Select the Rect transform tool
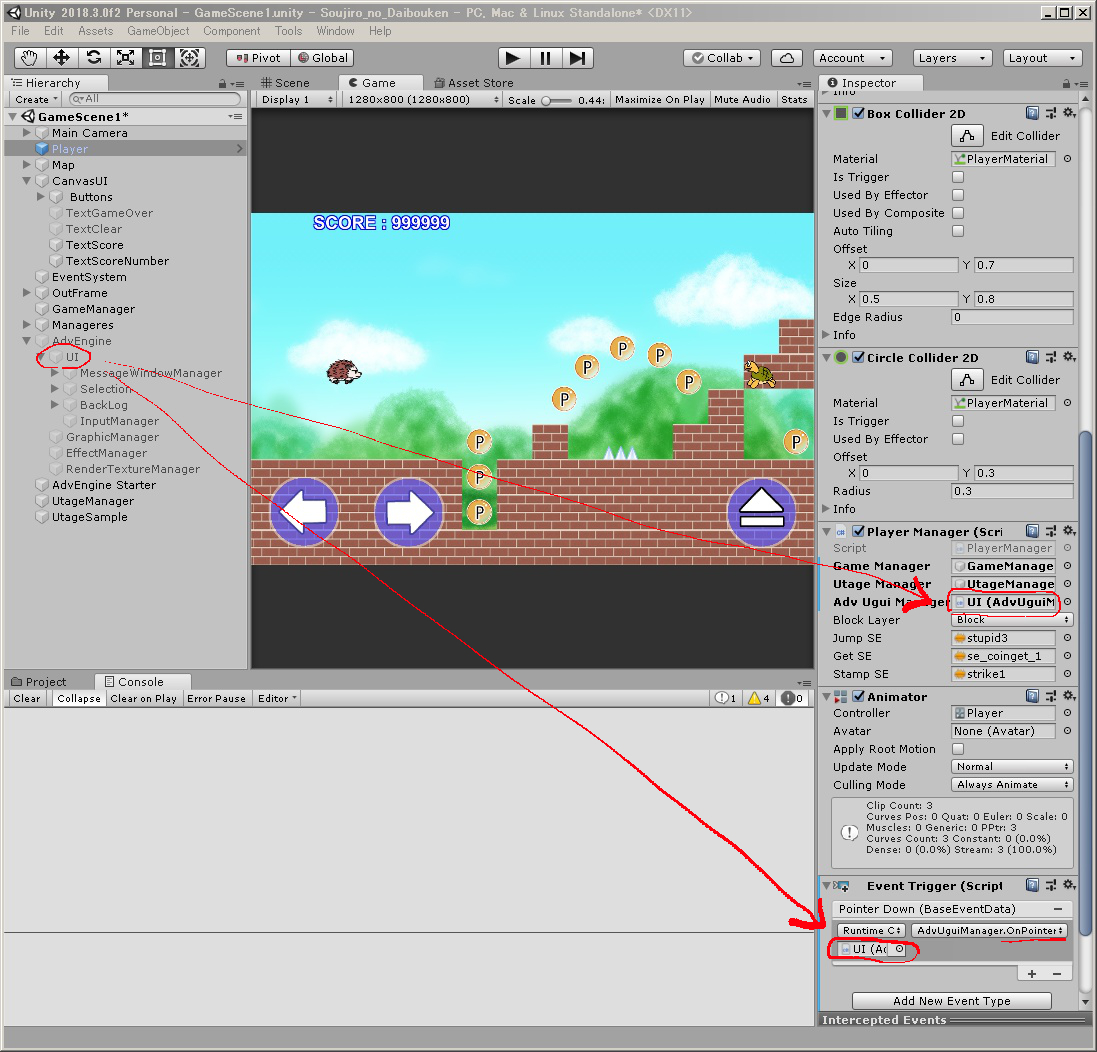 pyautogui.click(x=157, y=58)
